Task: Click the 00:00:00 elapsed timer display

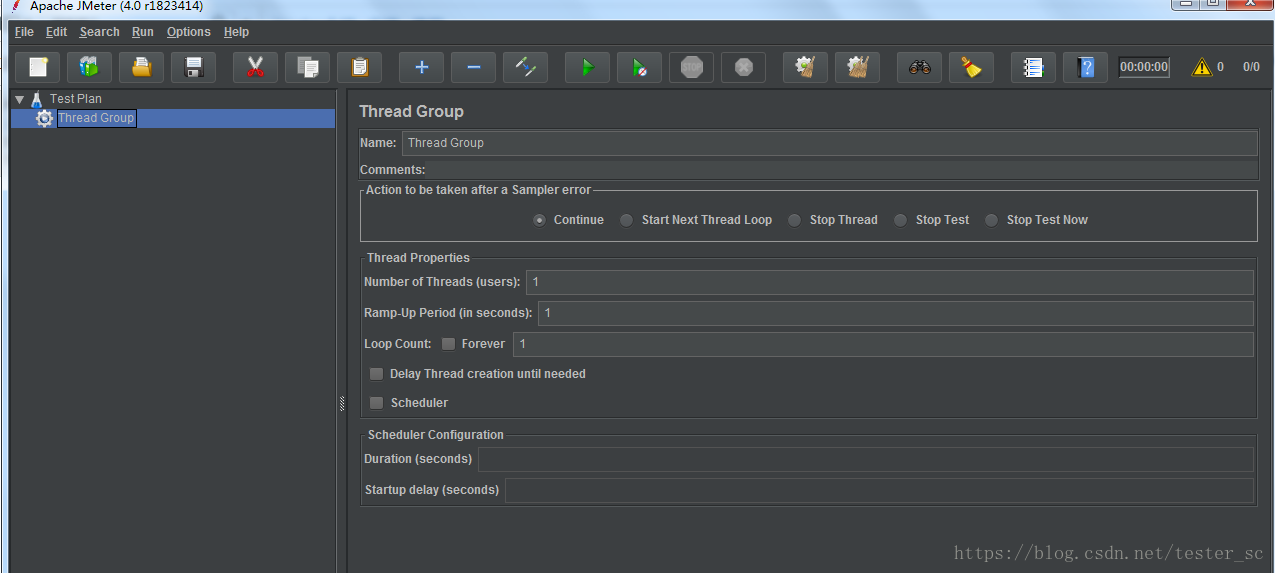Action: pos(1144,67)
